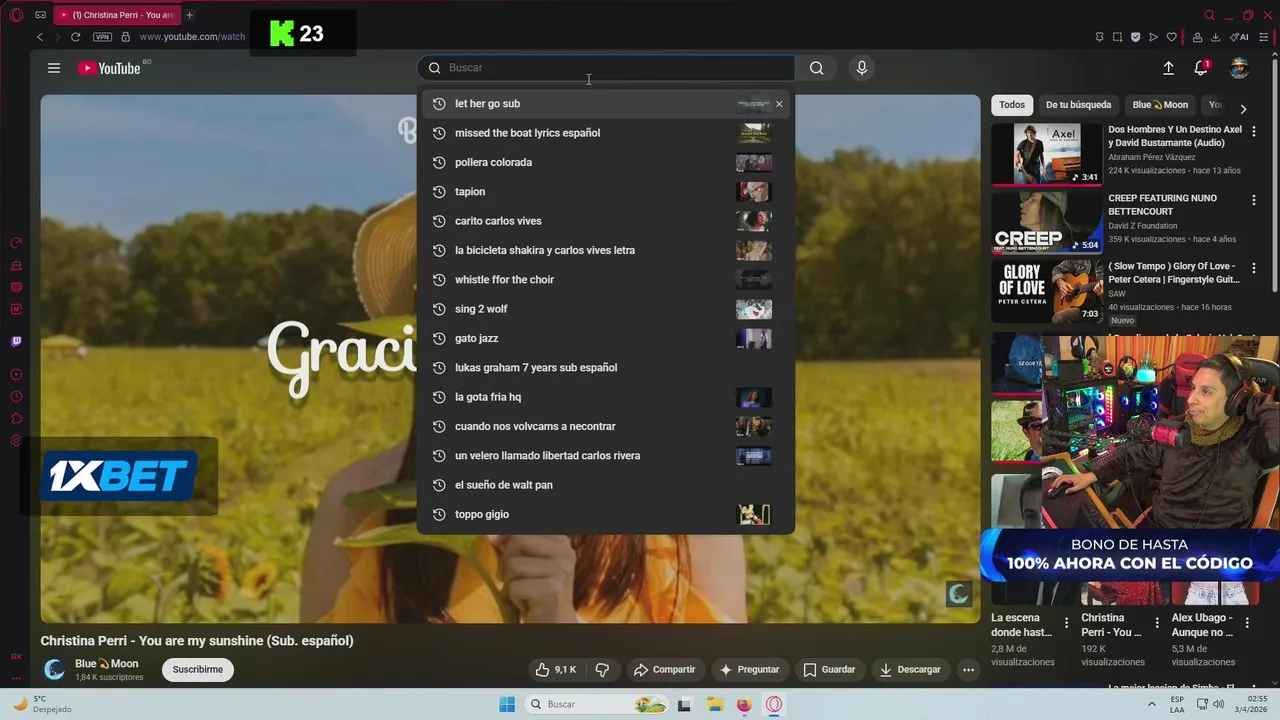Open the Opera sidebar history clock
The image size is (1280, 720).
click(16, 397)
